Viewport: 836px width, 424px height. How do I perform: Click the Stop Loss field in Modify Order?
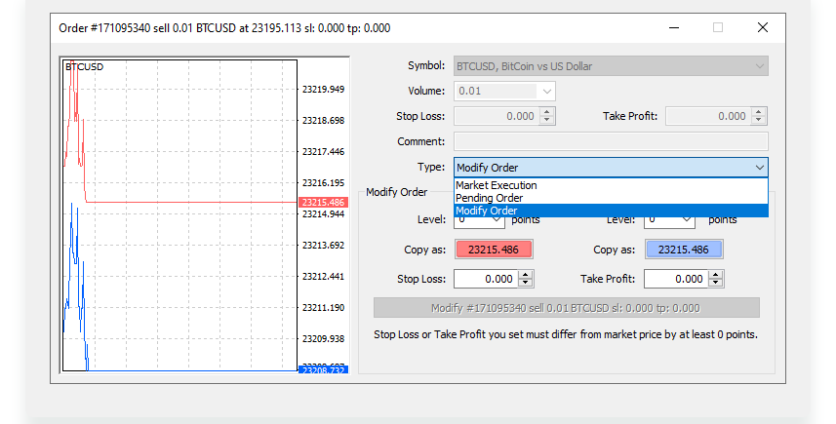click(486, 280)
